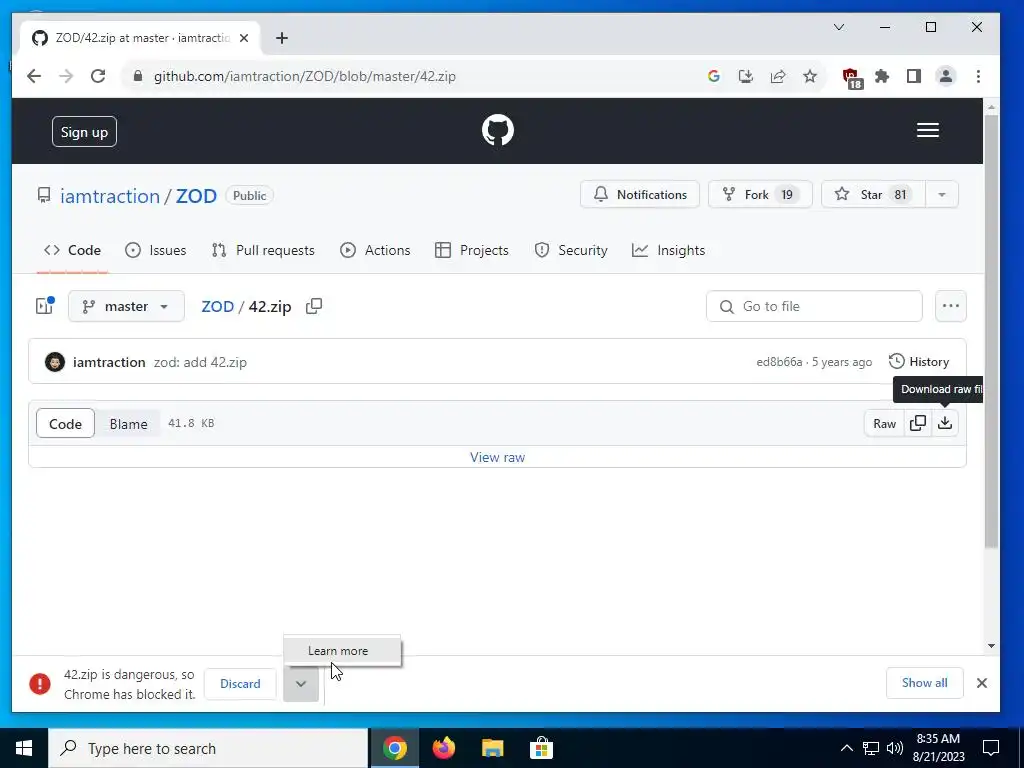The image size is (1024, 768).
Task: Click the Go to file search field
Action: (x=814, y=306)
